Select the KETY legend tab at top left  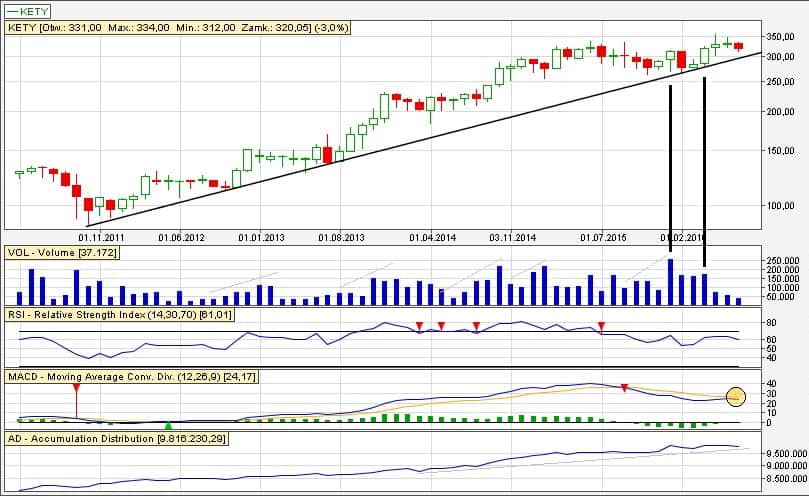[x=30, y=10]
